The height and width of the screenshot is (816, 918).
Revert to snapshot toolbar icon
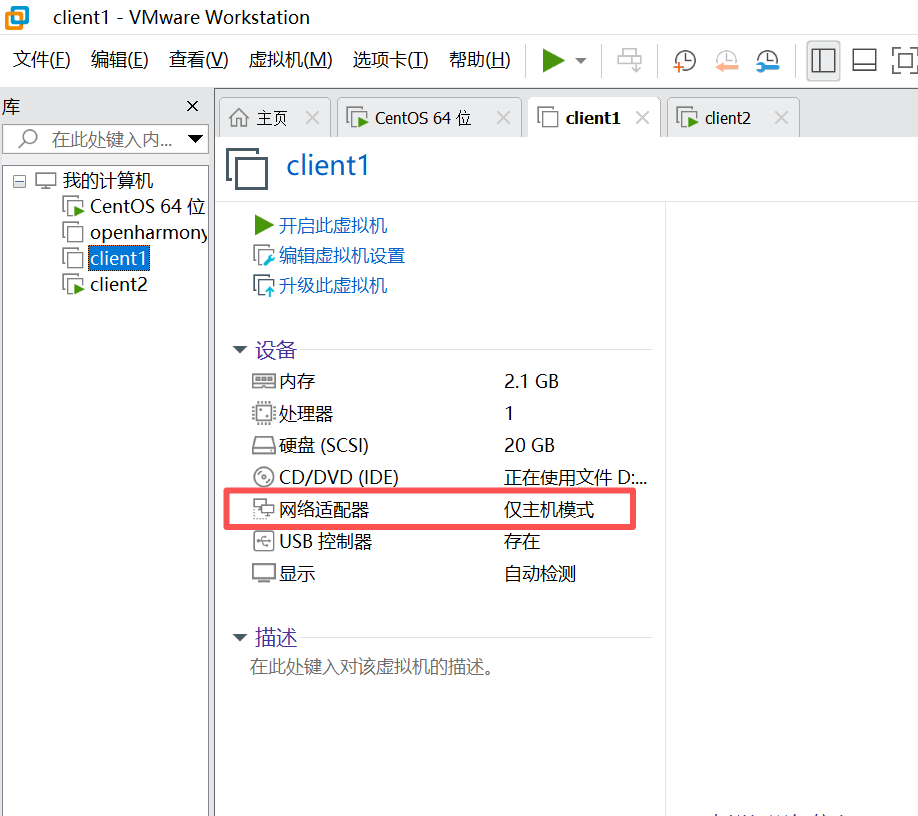(726, 60)
